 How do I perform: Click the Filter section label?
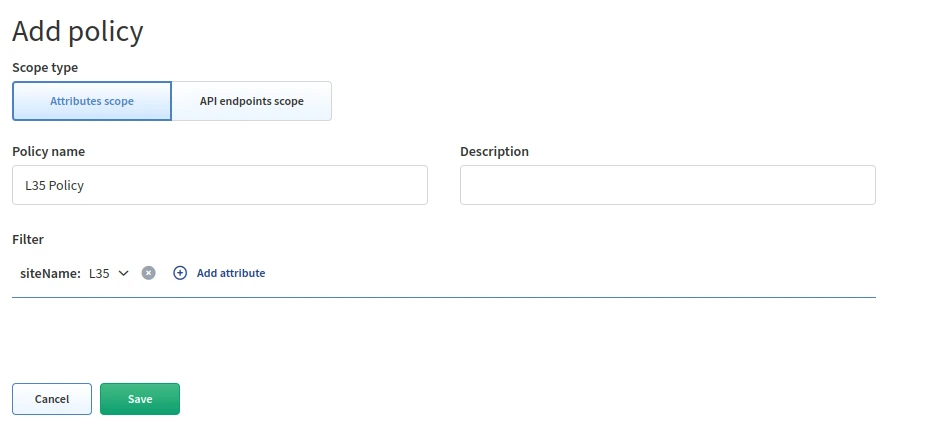pos(28,239)
